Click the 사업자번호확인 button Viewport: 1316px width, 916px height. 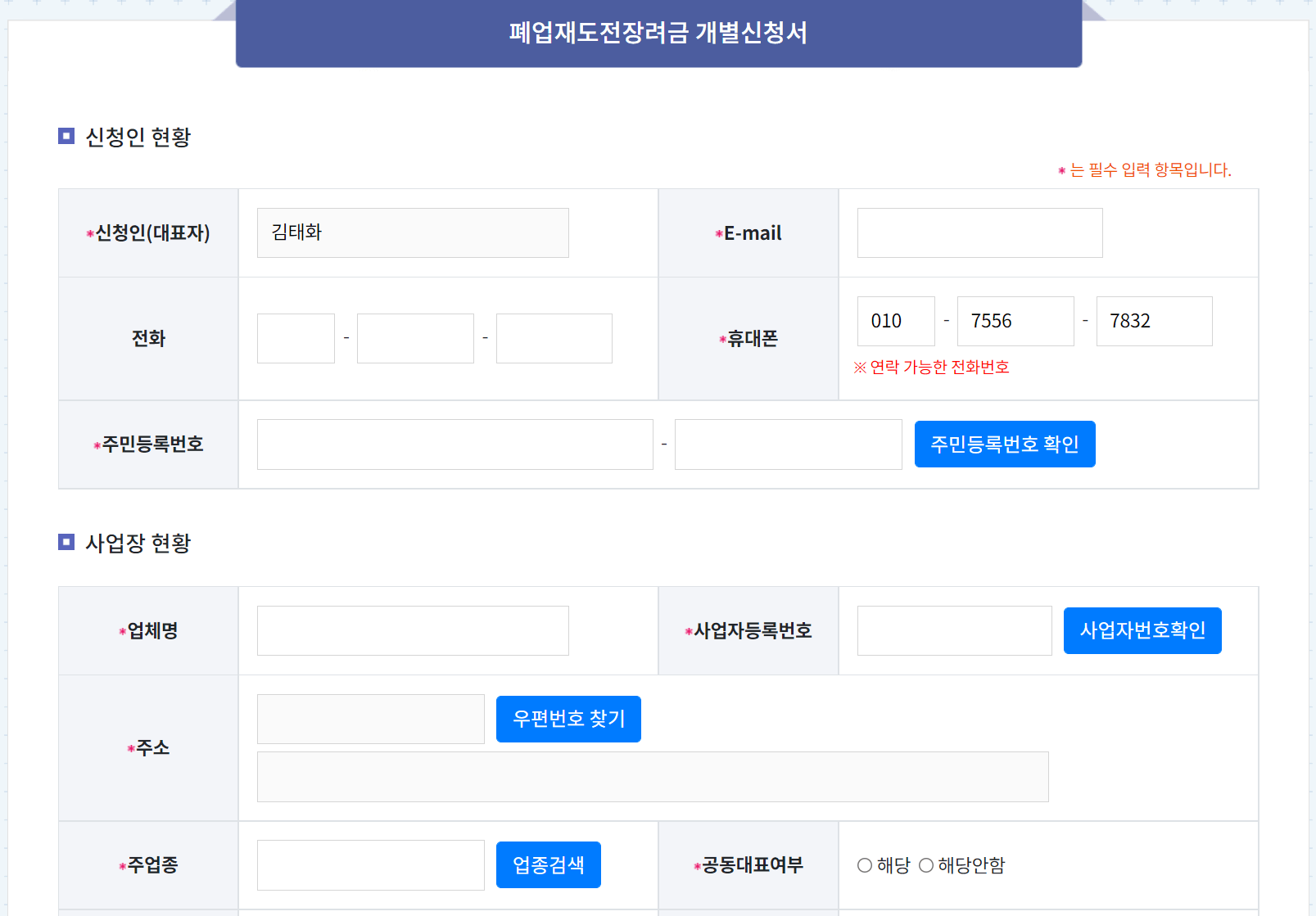[x=1141, y=630]
